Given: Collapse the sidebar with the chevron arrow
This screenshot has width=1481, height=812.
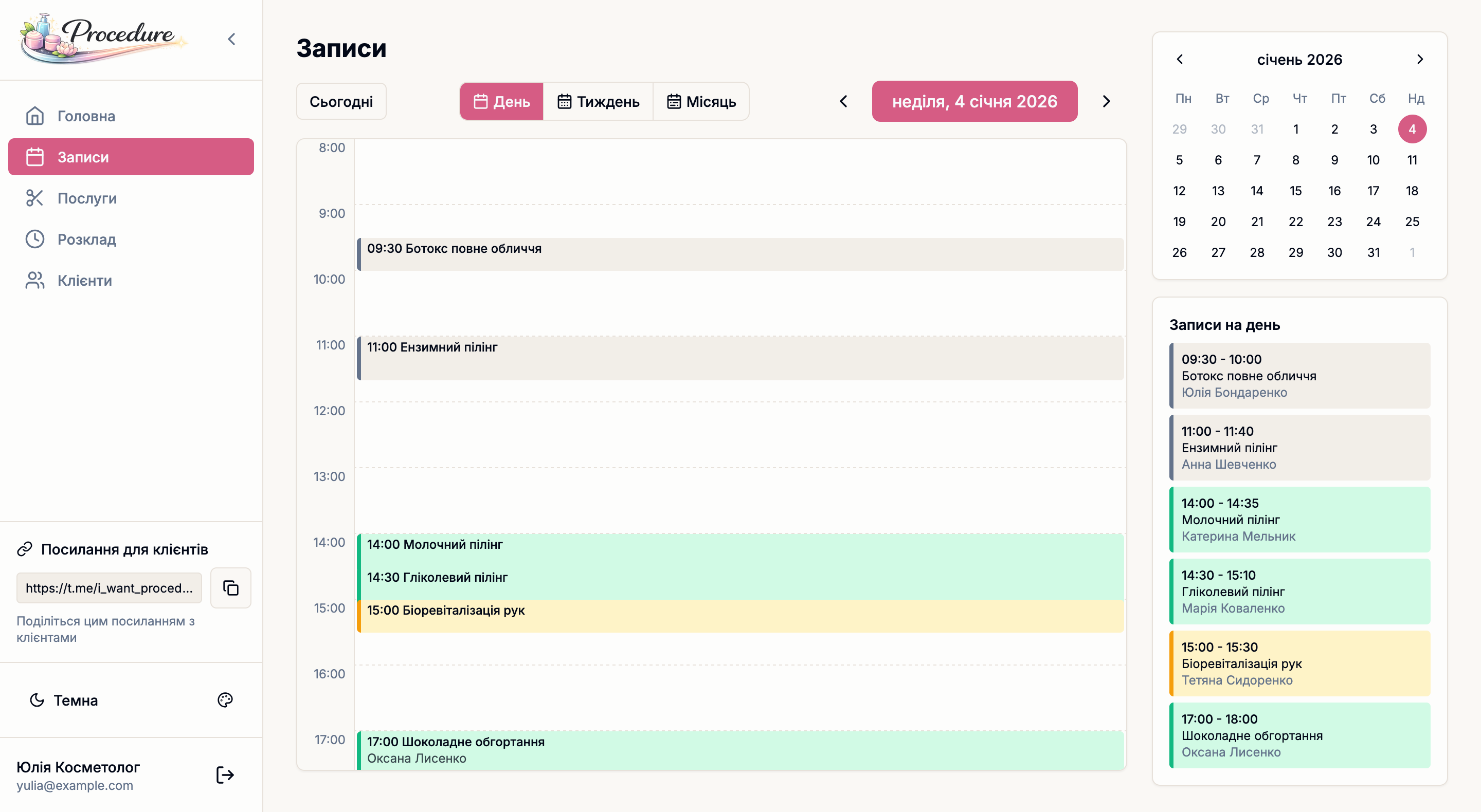Looking at the screenshot, I should (232, 39).
